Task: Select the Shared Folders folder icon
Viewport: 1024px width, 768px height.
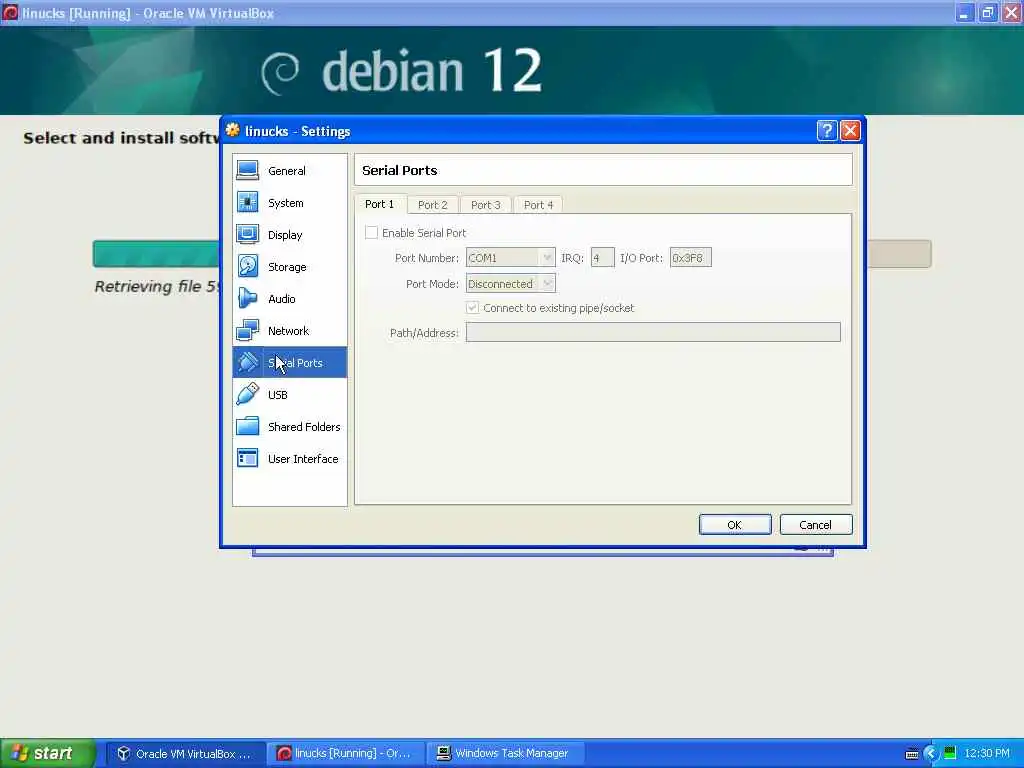Action: [248, 426]
